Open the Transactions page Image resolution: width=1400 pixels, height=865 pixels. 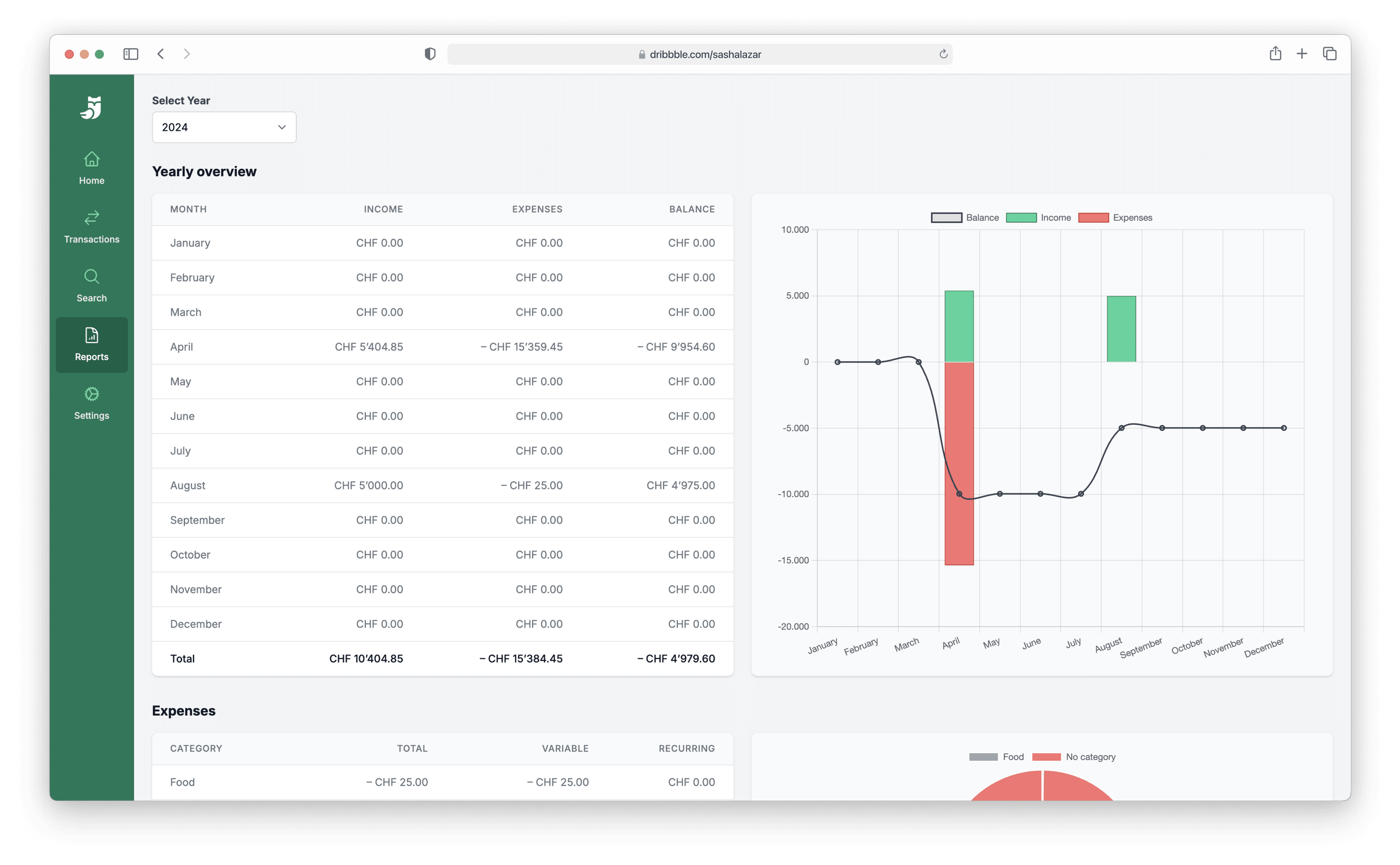click(x=92, y=227)
